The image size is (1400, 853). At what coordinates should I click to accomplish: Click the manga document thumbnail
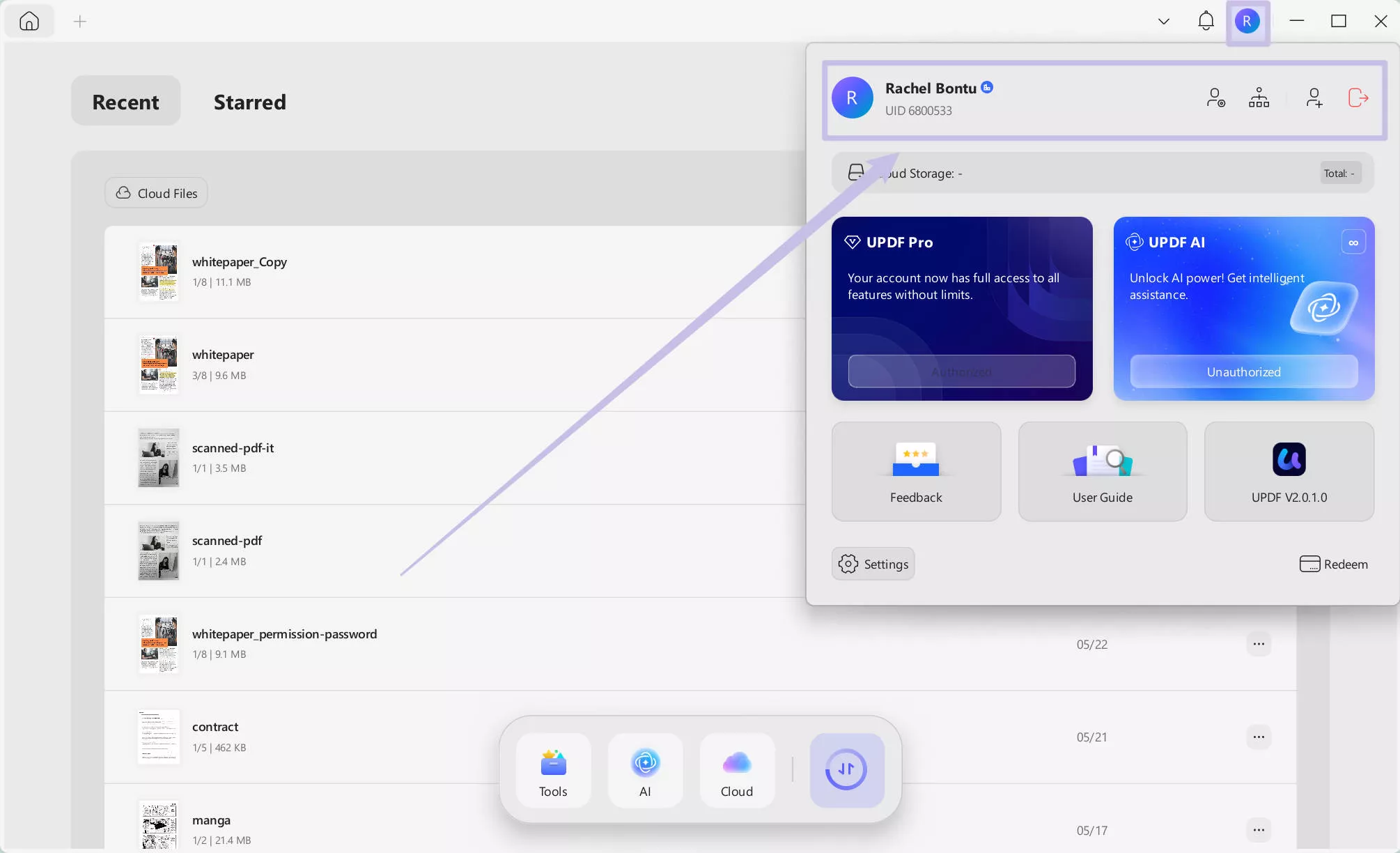click(x=159, y=826)
